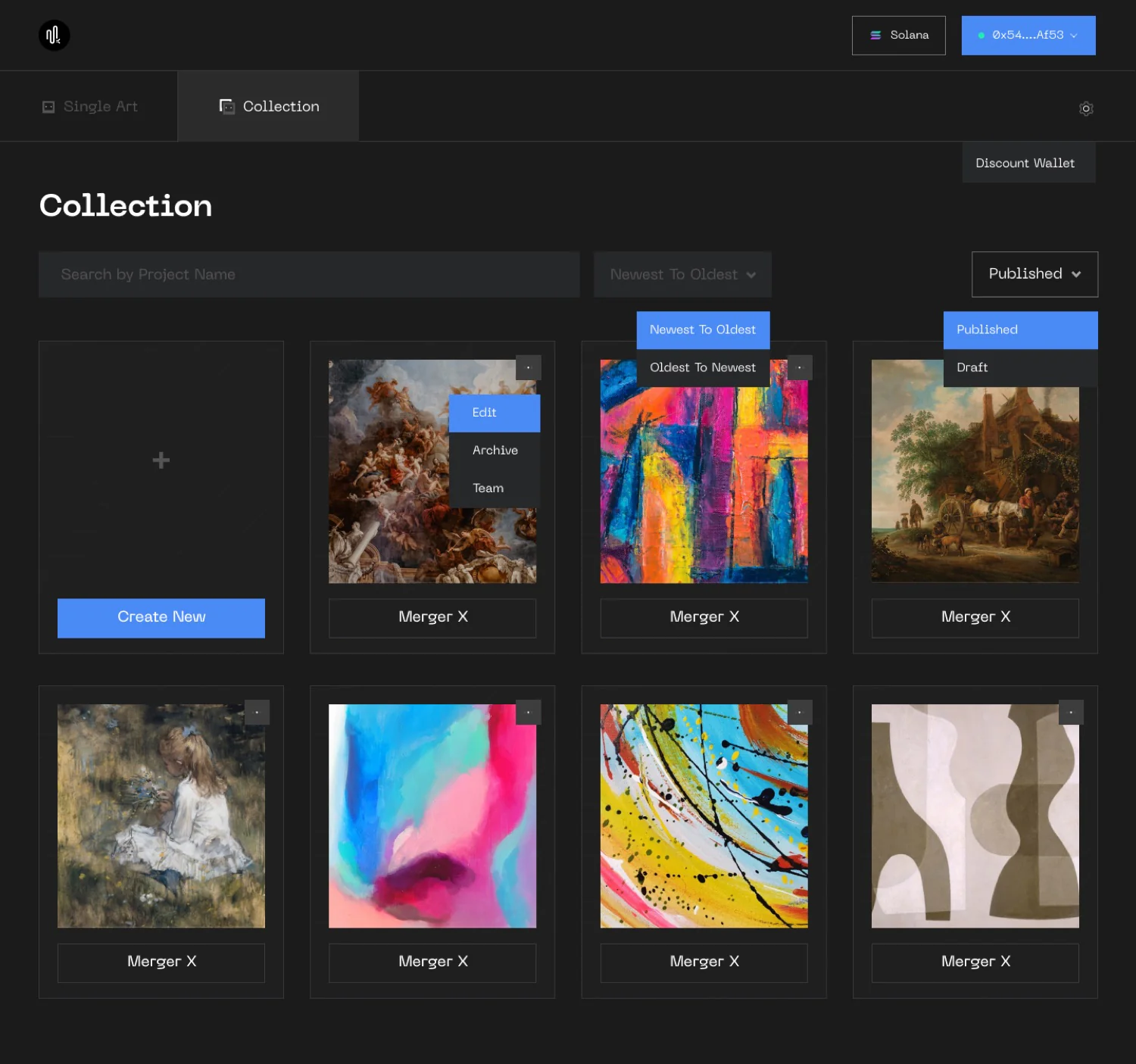This screenshot has width=1136, height=1064.
Task: Click the Single Art tab icon
Action: coord(48,107)
